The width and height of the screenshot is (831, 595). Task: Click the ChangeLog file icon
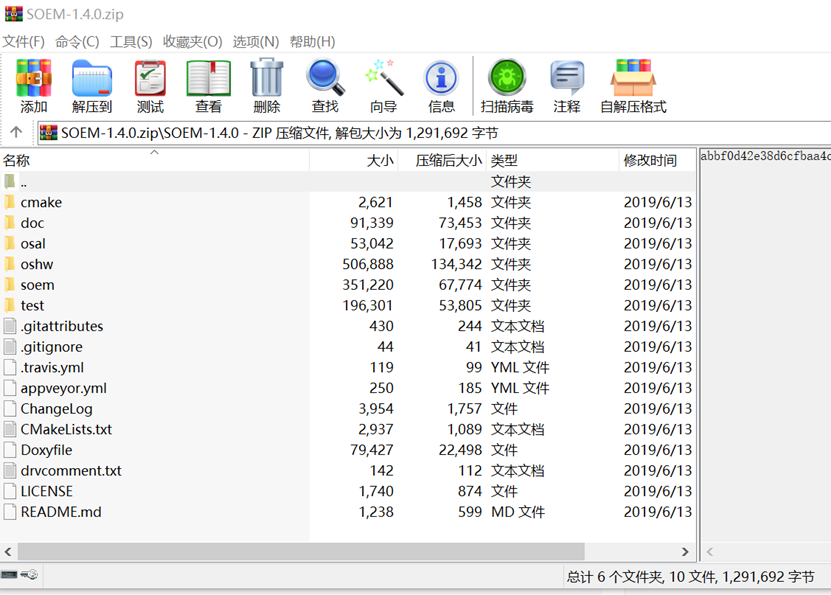(x=10, y=408)
